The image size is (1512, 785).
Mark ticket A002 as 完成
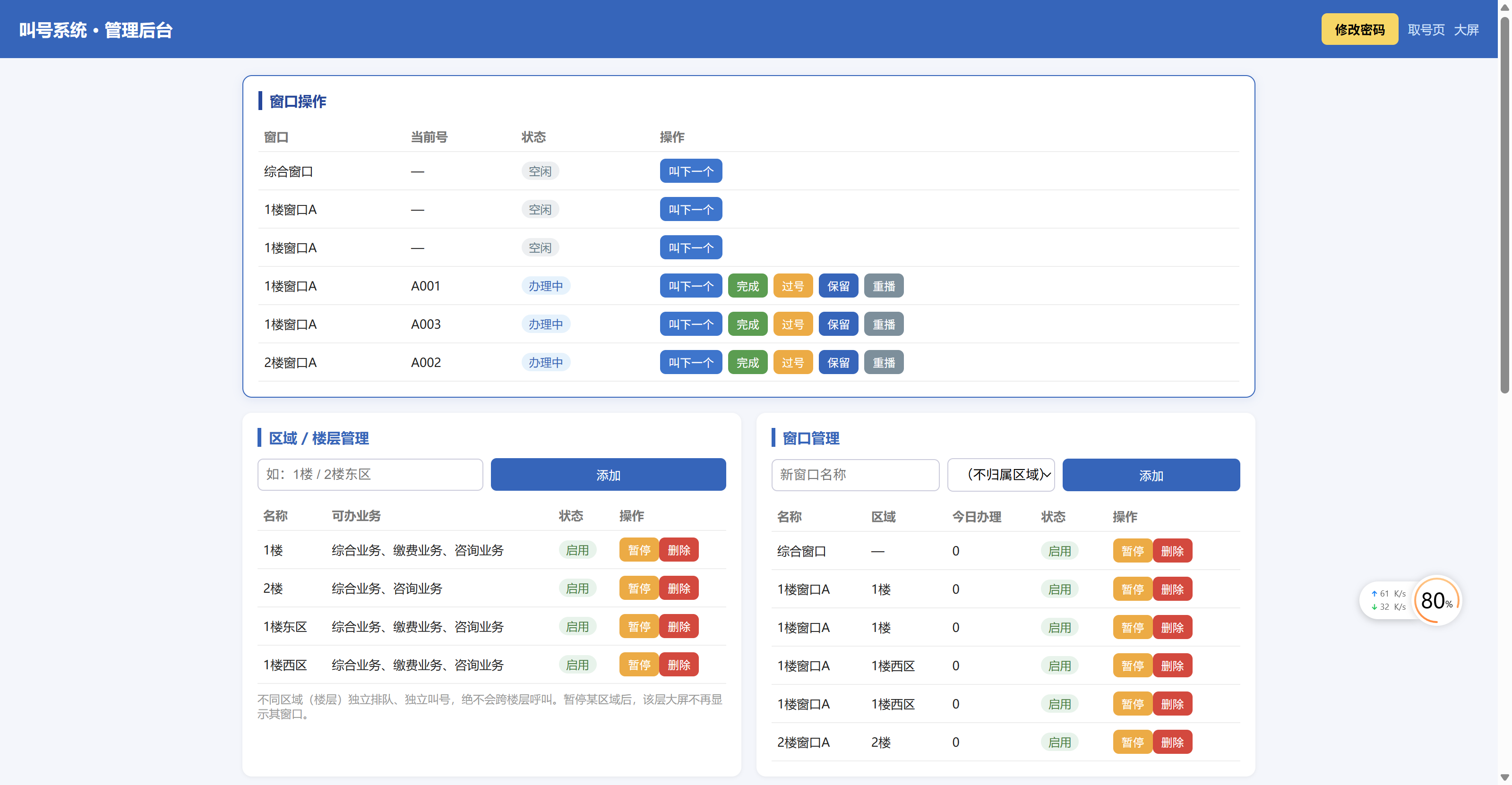[747, 362]
